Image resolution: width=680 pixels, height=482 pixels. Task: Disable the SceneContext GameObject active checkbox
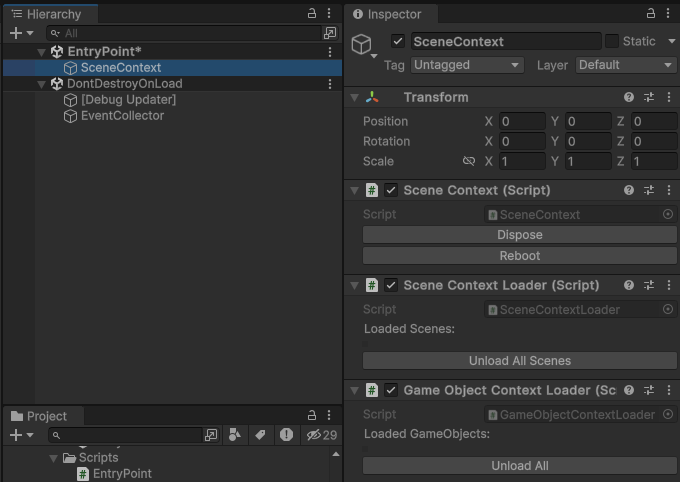pyautogui.click(x=398, y=41)
